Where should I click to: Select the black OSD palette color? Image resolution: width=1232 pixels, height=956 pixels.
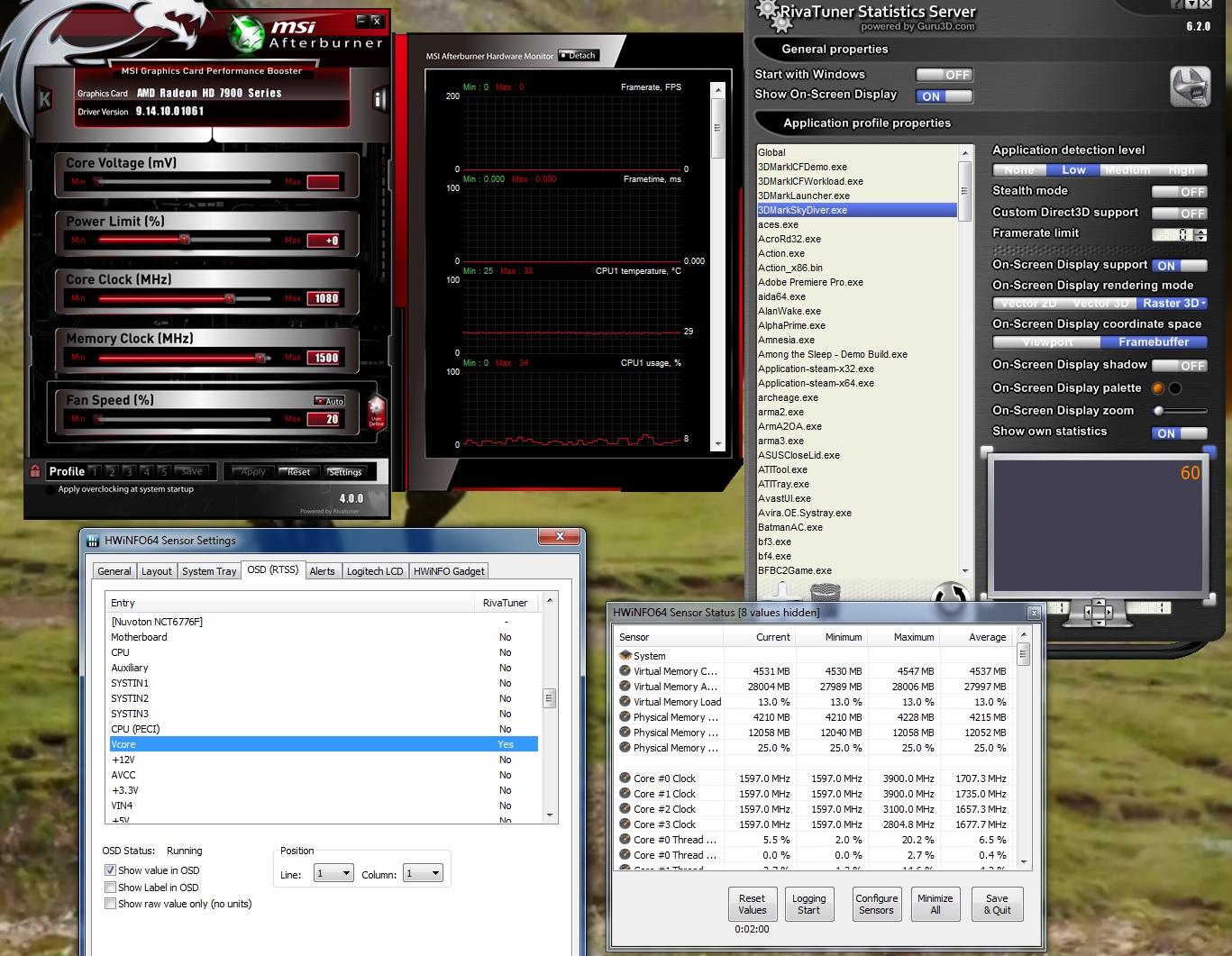1175,388
